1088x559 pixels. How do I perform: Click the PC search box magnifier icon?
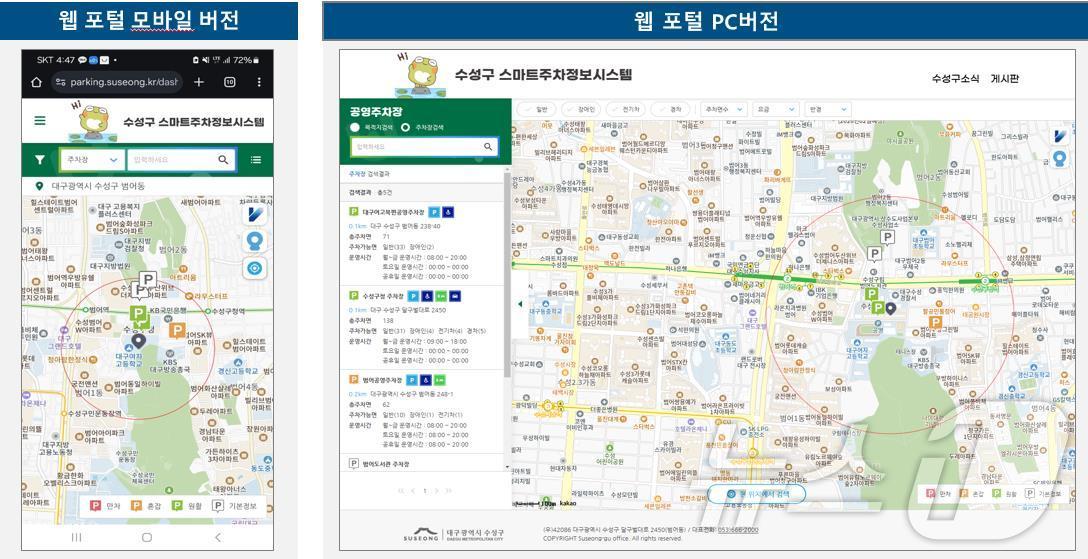pyautogui.click(x=489, y=147)
